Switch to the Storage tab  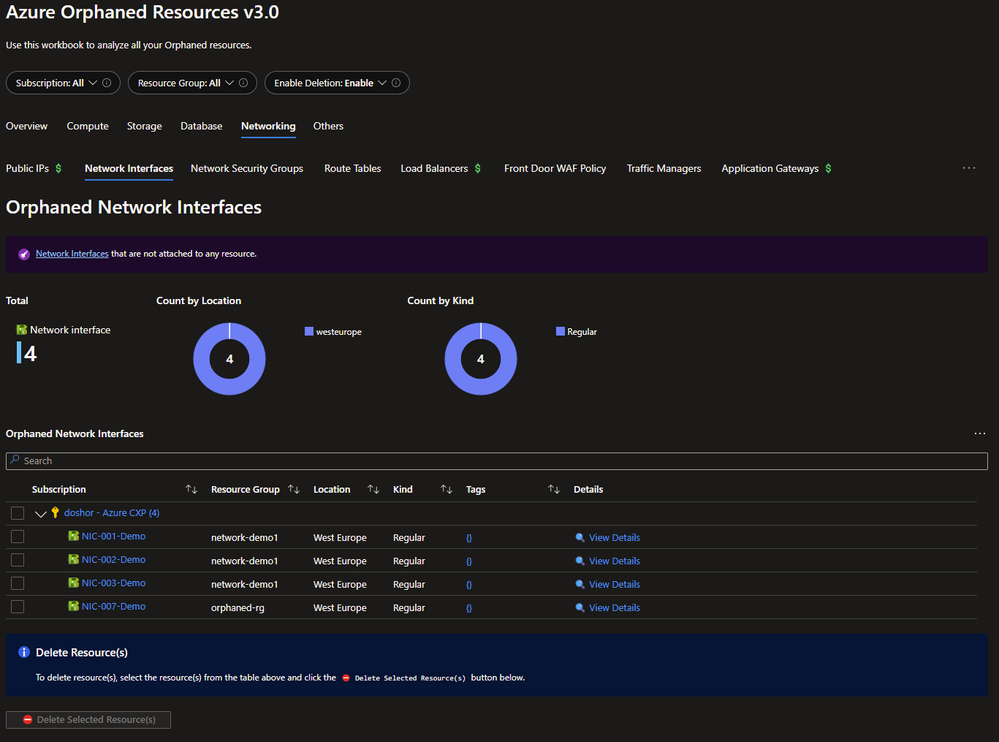click(x=145, y=126)
